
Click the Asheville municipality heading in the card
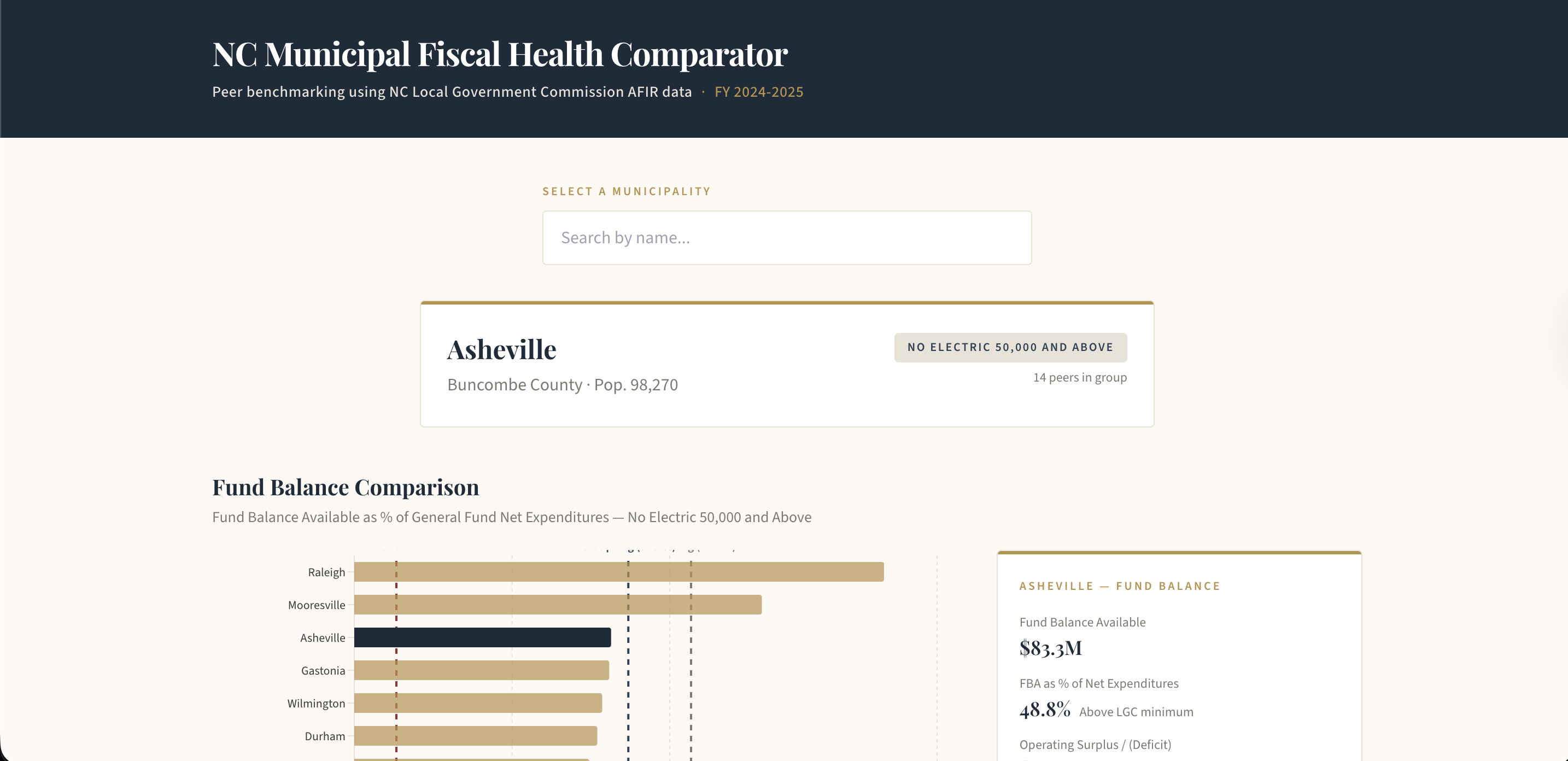501,348
